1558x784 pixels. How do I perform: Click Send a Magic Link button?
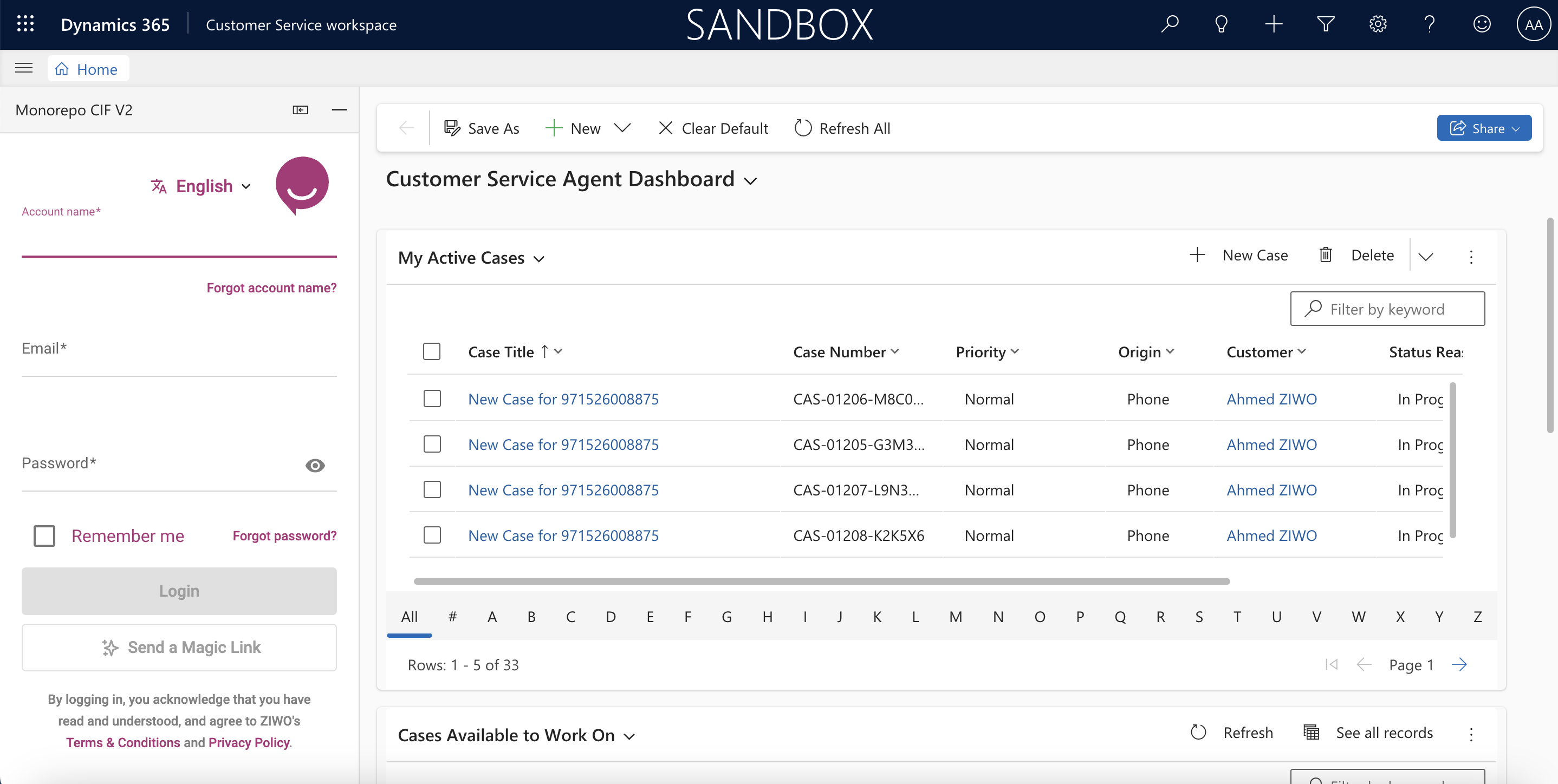tap(179, 647)
